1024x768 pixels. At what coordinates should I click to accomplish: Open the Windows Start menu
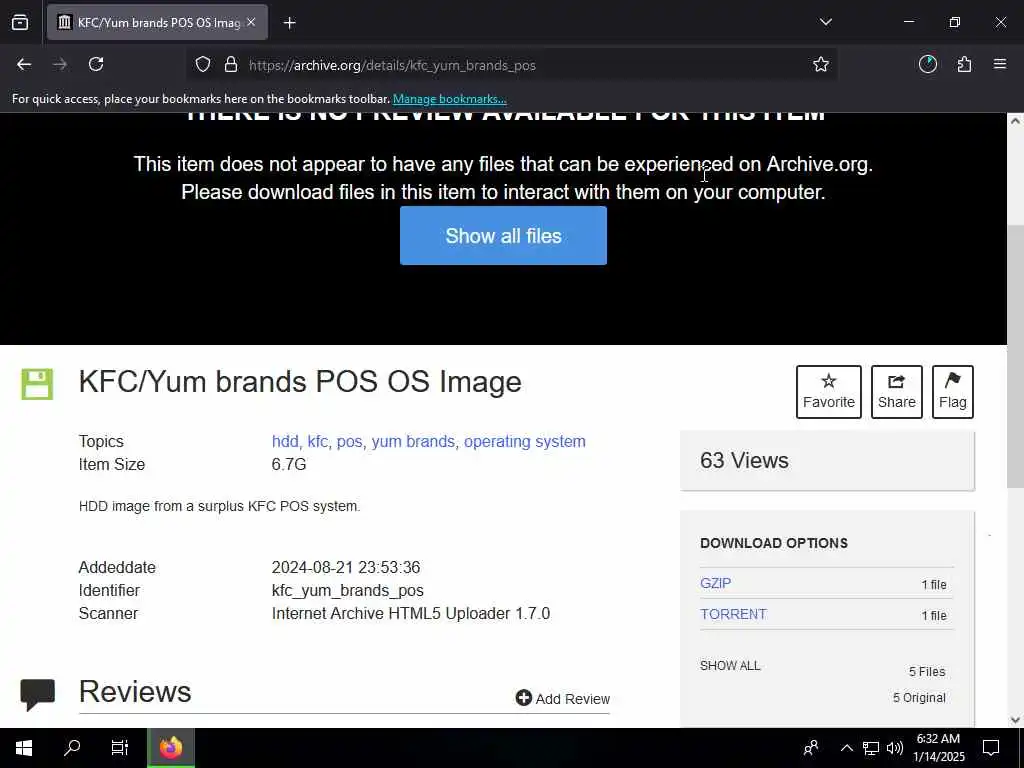click(x=24, y=748)
